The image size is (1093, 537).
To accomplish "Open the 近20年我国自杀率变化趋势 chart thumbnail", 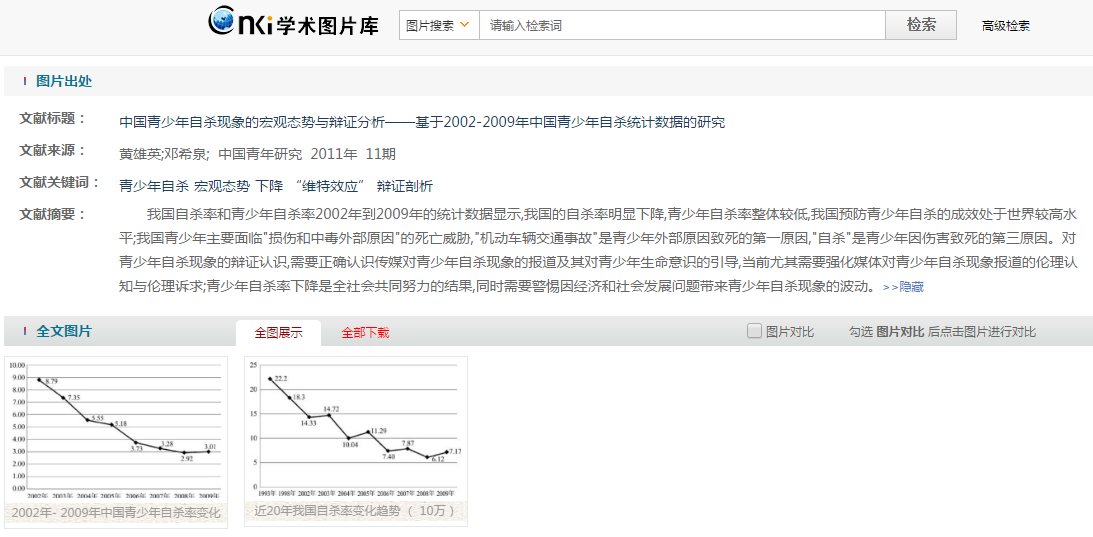I will [x=356, y=428].
